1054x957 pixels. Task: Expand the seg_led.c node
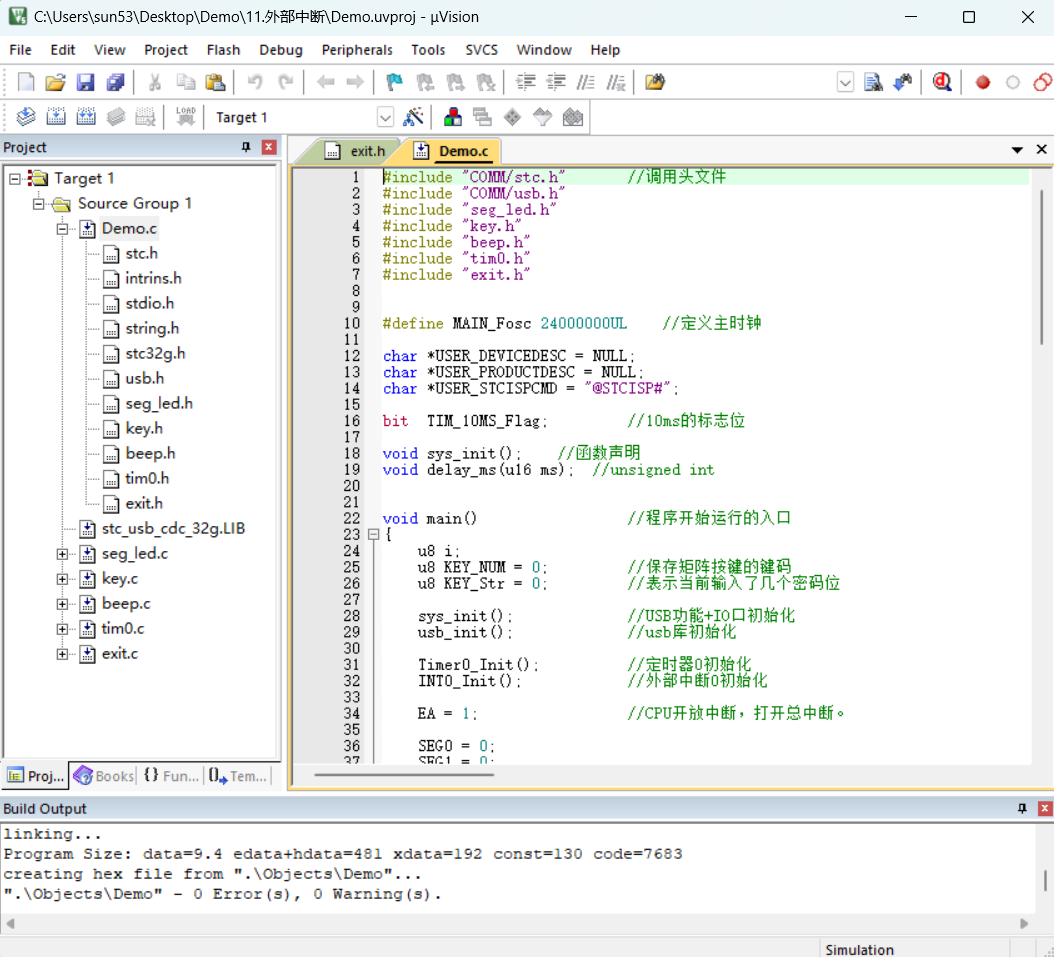tap(62, 554)
